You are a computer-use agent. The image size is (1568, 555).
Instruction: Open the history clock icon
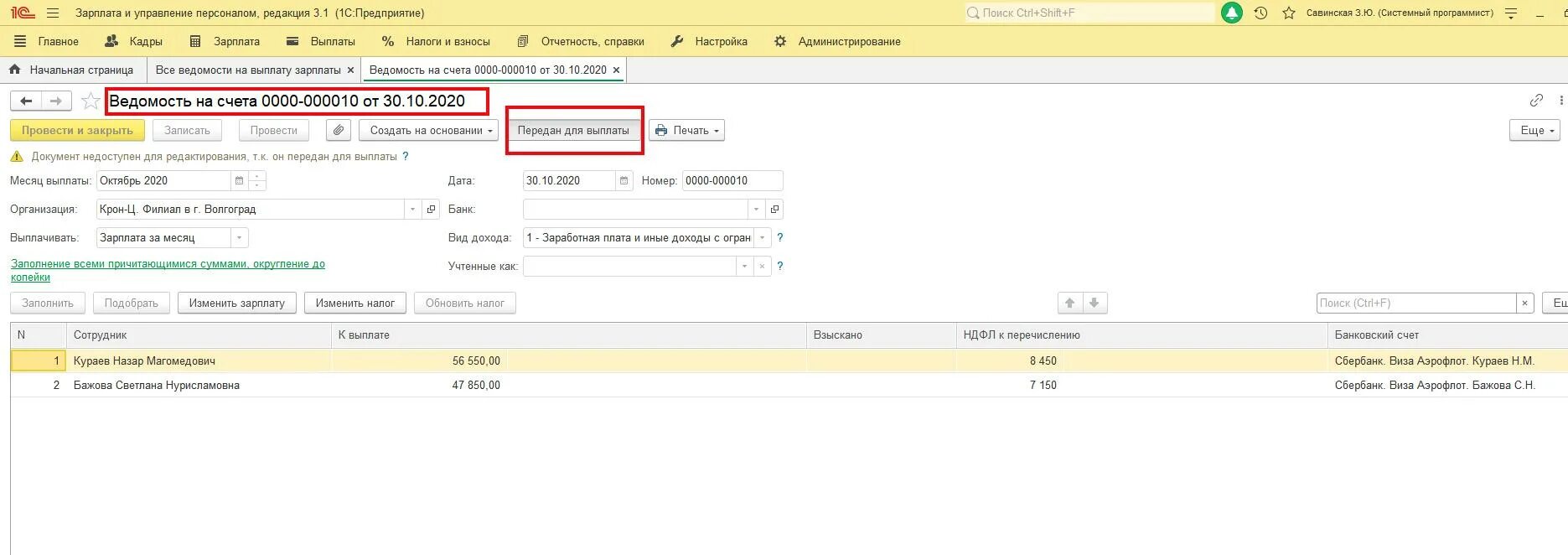pyautogui.click(x=1260, y=13)
